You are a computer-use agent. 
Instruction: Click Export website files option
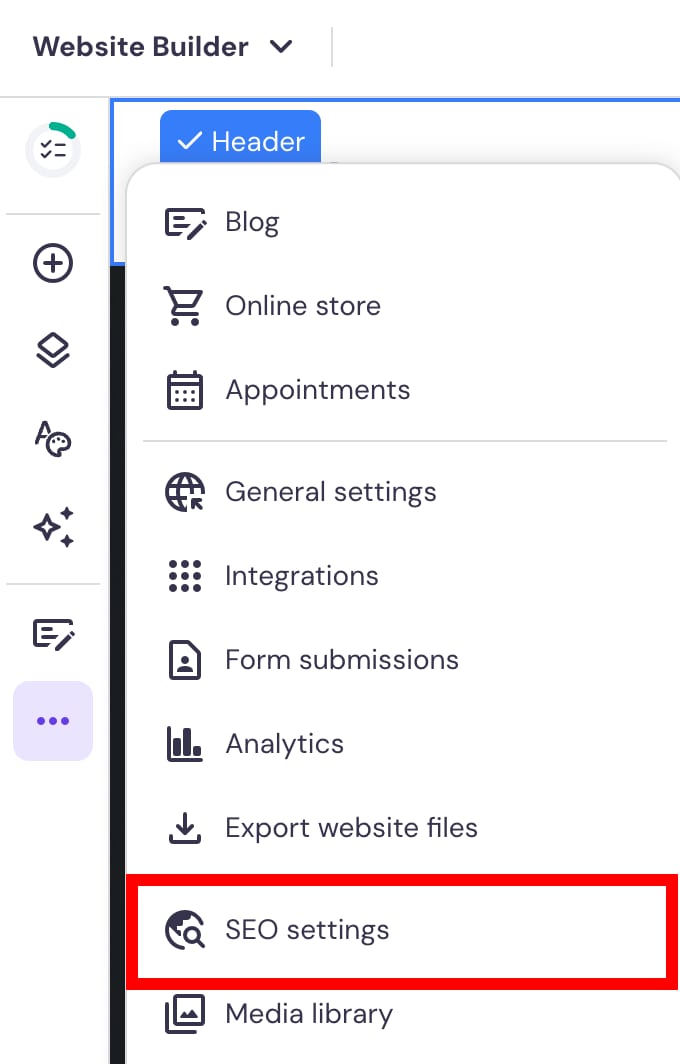(351, 828)
